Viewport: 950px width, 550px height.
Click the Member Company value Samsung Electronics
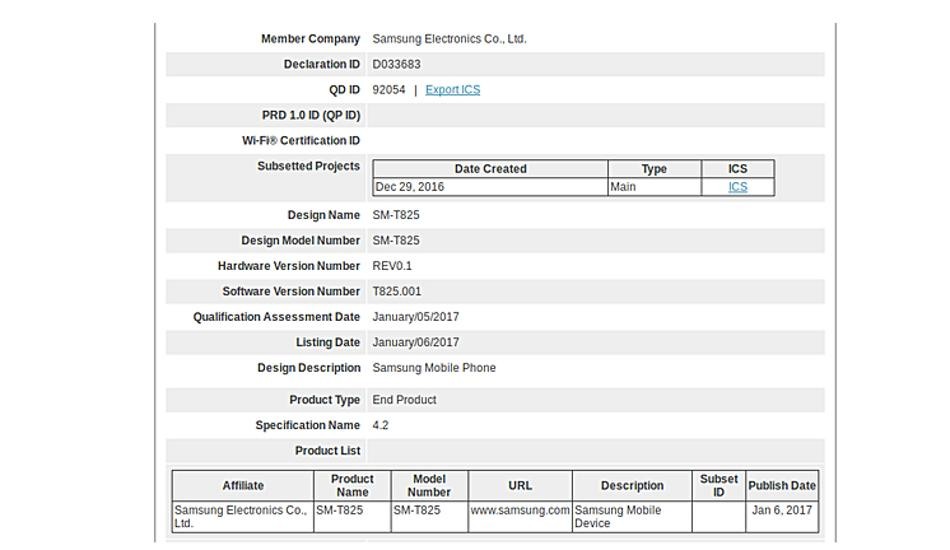pyautogui.click(x=449, y=39)
